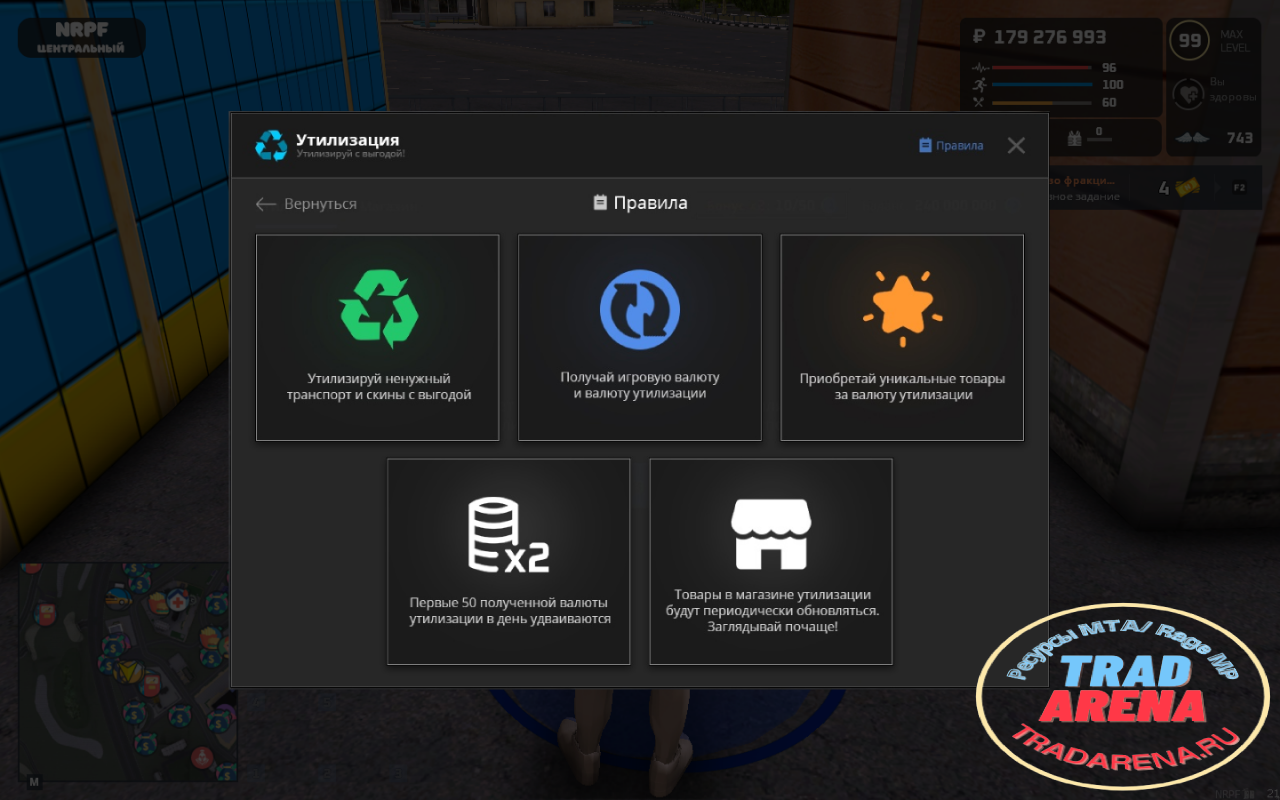Click the NRPF Центральный server label
Viewport: 1280px width, 800px height.
[81, 39]
